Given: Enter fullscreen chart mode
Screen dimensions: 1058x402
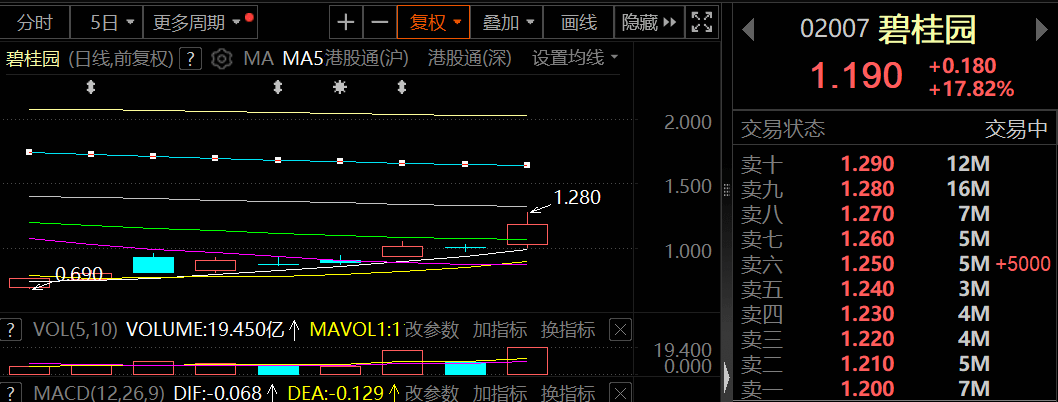Looking at the screenshot, I should pos(703,21).
